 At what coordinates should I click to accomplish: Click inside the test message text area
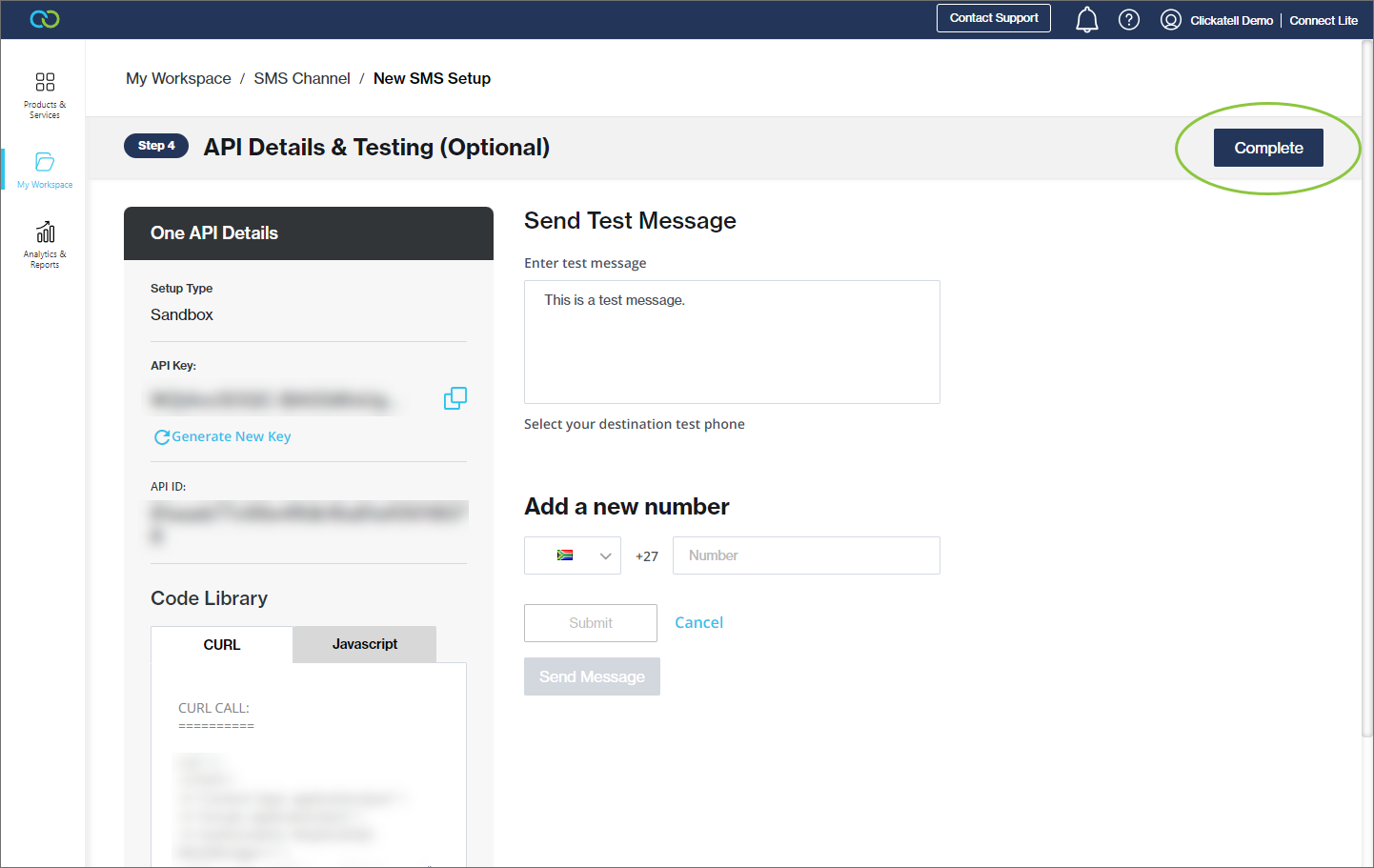(x=732, y=342)
